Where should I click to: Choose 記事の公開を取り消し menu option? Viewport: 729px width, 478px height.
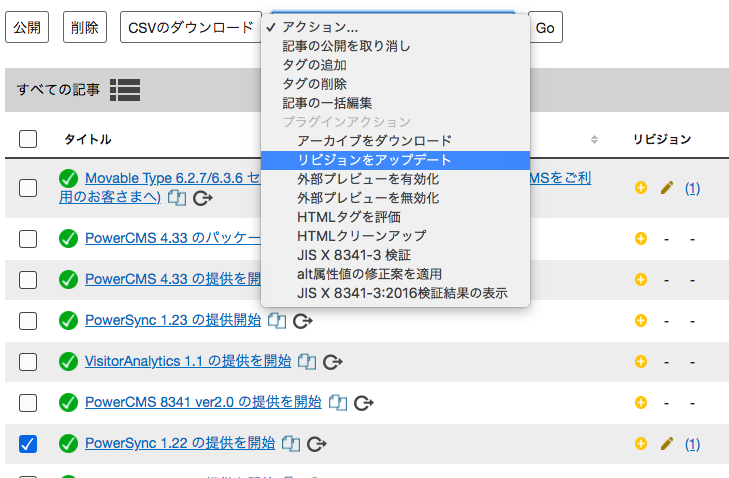395,46
